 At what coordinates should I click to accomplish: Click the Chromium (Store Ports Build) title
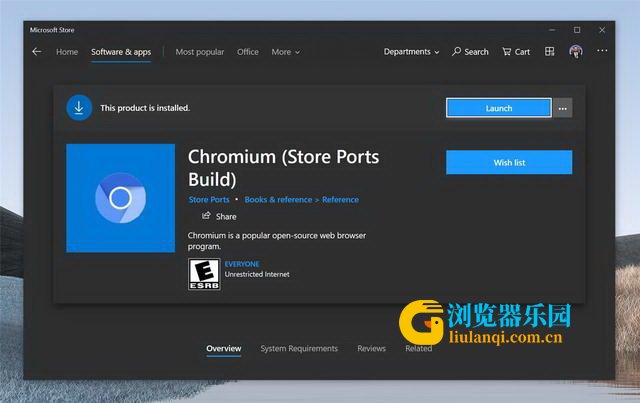[x=284, y=168]
